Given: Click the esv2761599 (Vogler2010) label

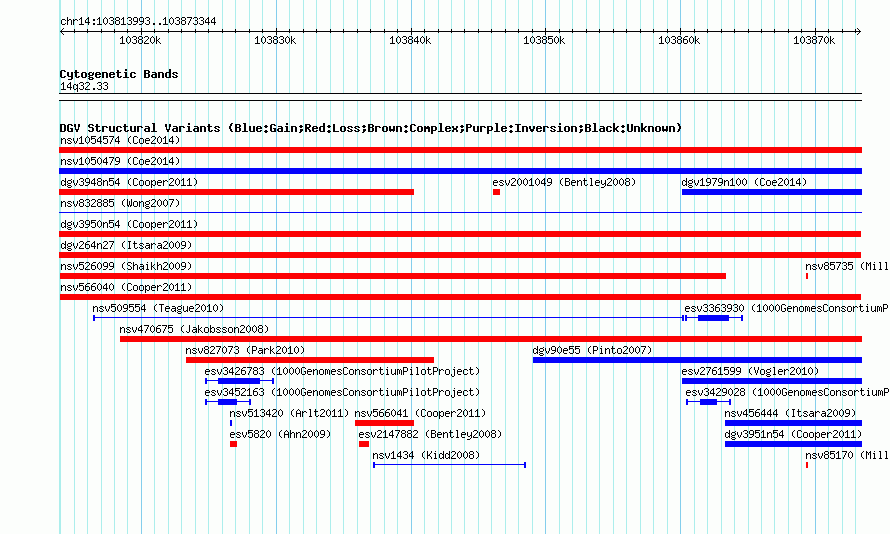Looking at the screenshot, I should [750, 371].
